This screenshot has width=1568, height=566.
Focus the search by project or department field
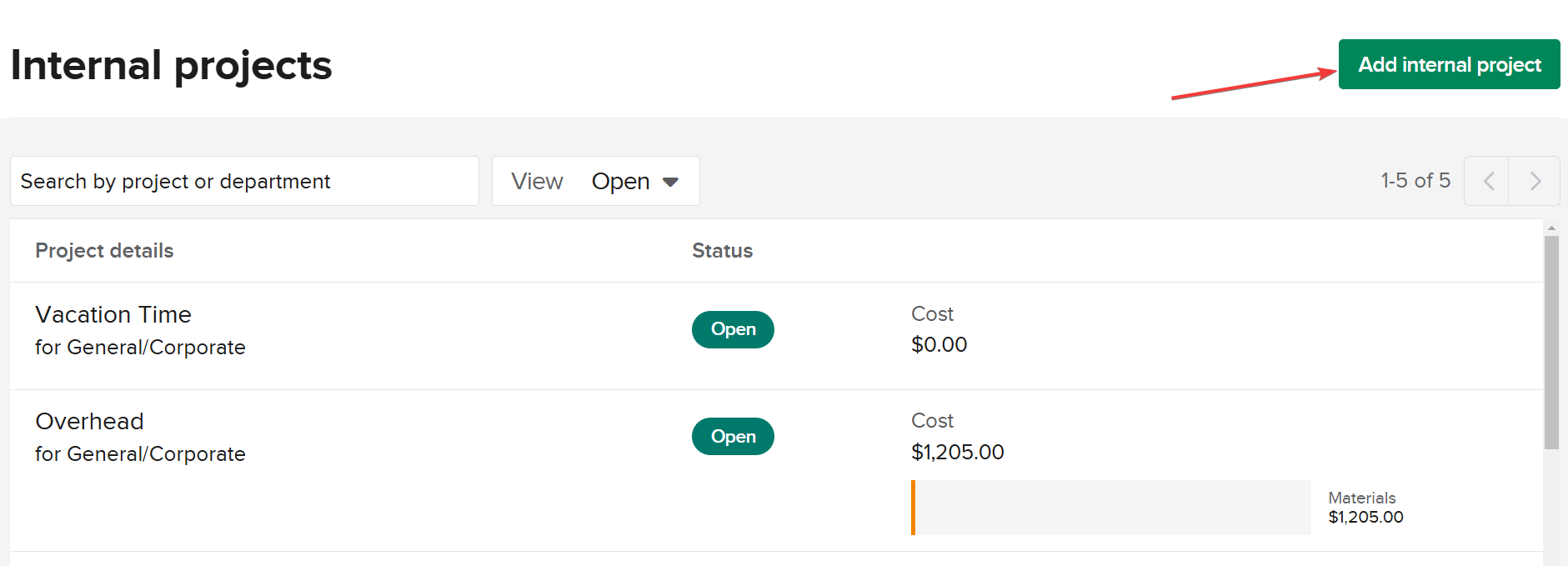point(244,181)
